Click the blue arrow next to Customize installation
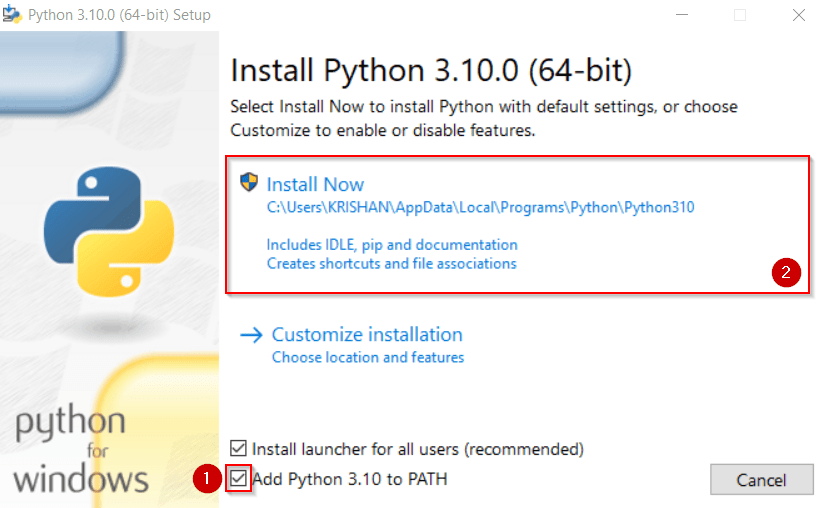The image size is (827, 508). pyautogui.click(x=251, y=335)
